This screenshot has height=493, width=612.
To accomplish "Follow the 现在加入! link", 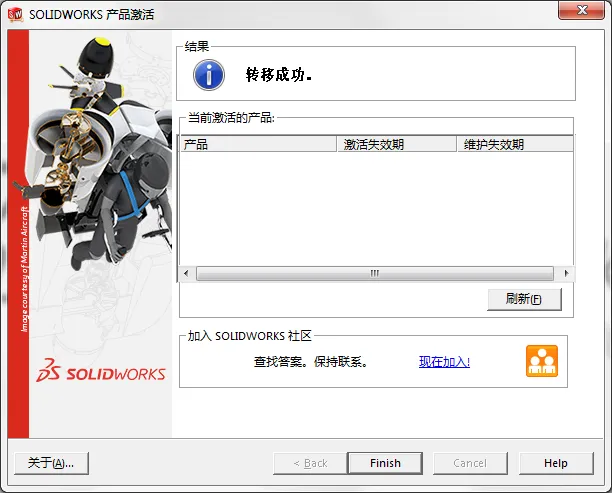I will point(444,362).
